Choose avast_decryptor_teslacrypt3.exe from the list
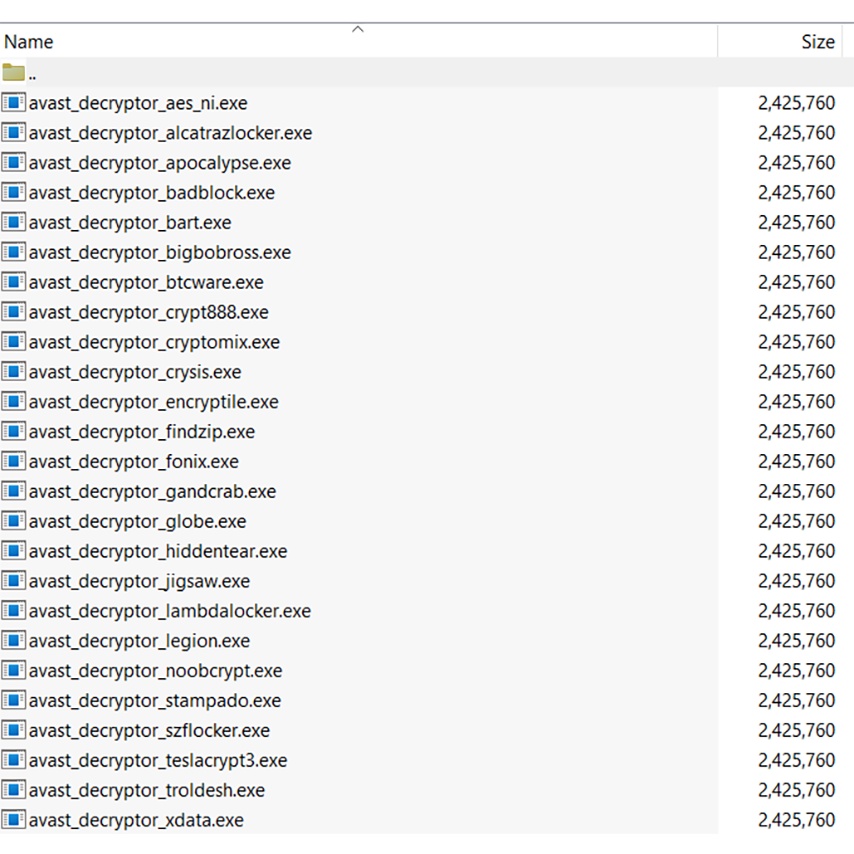Image resolution: width=854 pixels, height=854 pixels. (x=158, y=760)
